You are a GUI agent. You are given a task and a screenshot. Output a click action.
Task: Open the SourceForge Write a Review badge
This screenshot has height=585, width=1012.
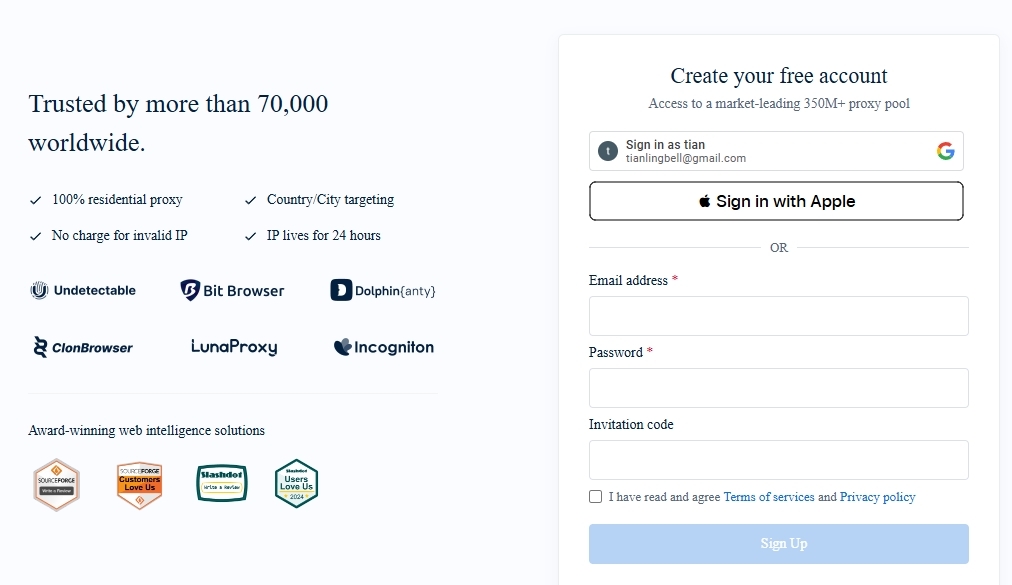click(x=57, y=485)
